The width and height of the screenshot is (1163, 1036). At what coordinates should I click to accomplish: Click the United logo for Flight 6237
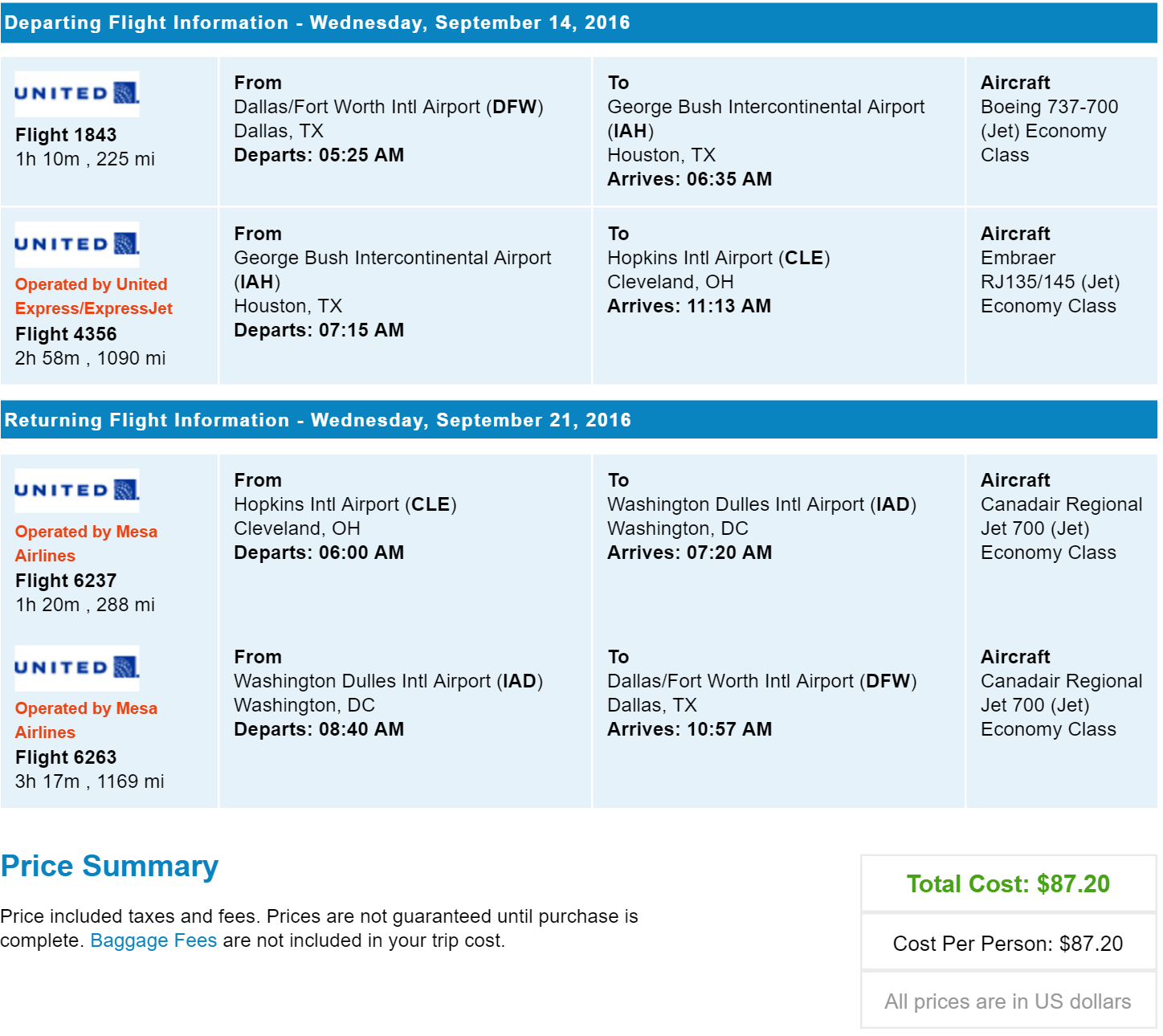click(x=77, y=491)
